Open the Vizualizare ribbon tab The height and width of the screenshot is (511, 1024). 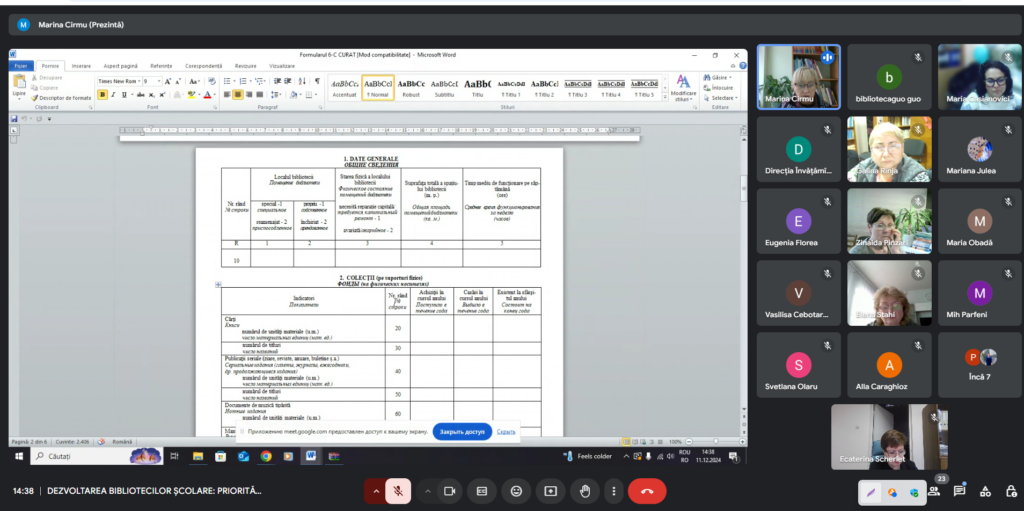[282, 66]
